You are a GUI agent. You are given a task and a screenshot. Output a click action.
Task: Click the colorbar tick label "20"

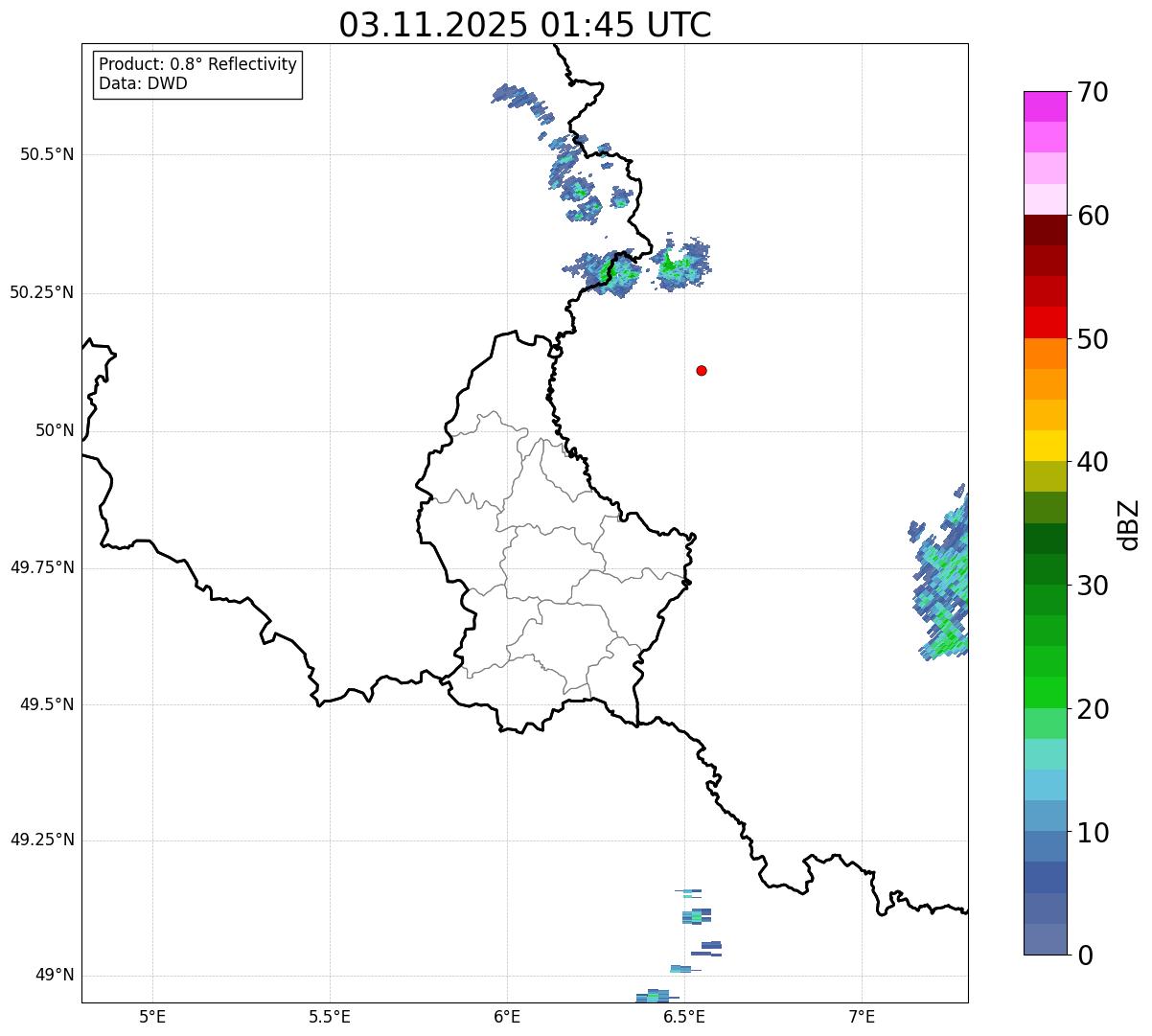coord(1093,709)
